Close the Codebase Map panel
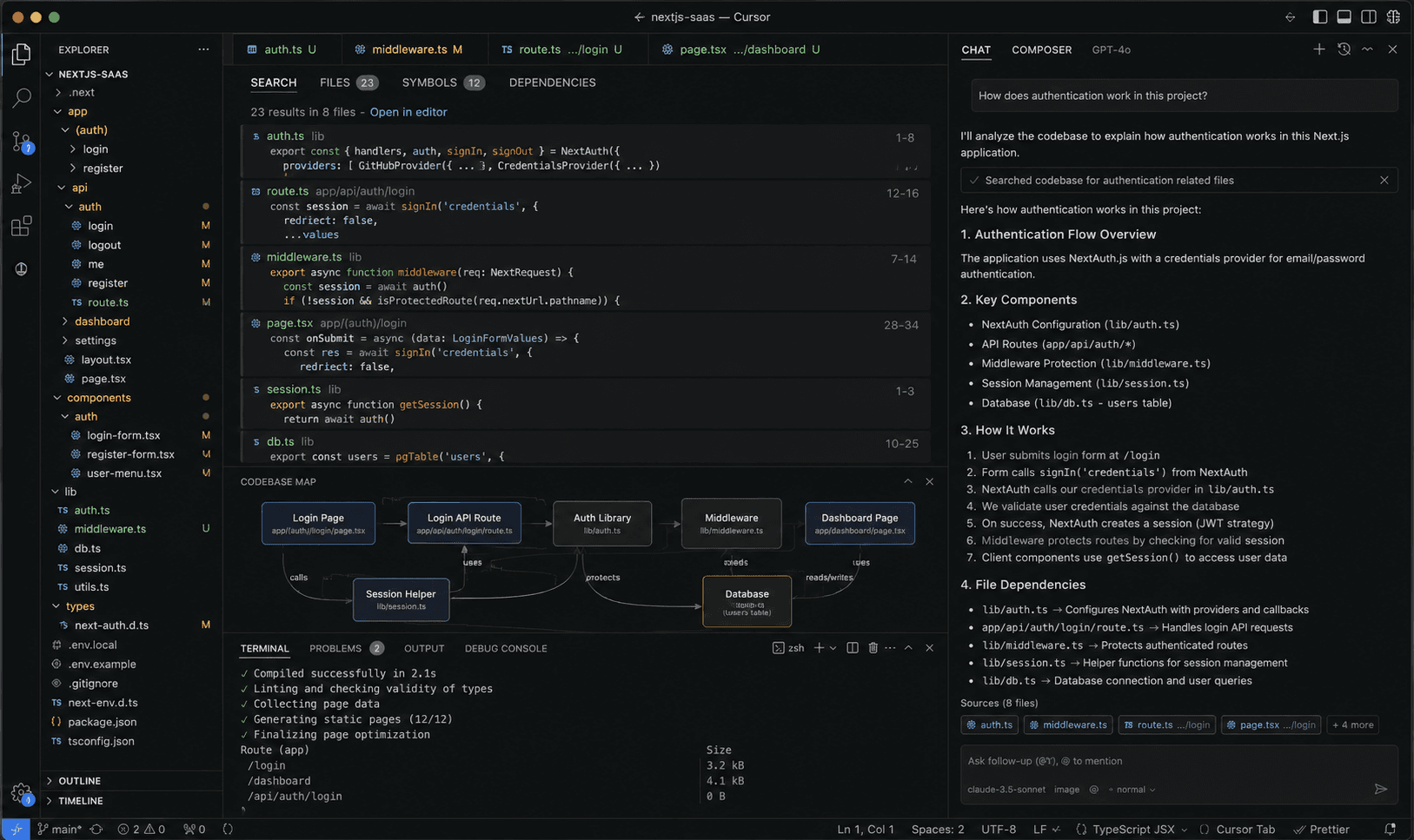The width and height of the screenshot is (1414, 840). 930,481
